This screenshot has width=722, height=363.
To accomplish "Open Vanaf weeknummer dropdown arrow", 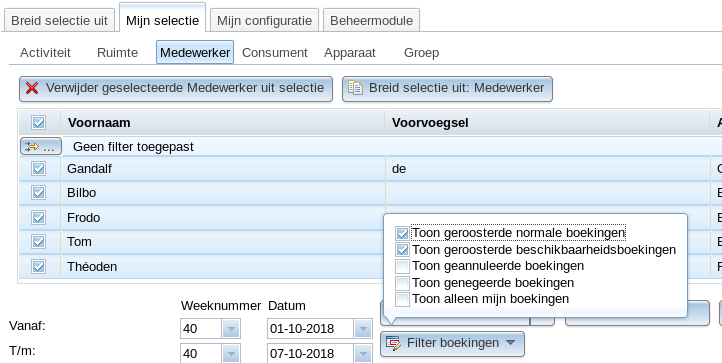I will (x=231, y=329).
